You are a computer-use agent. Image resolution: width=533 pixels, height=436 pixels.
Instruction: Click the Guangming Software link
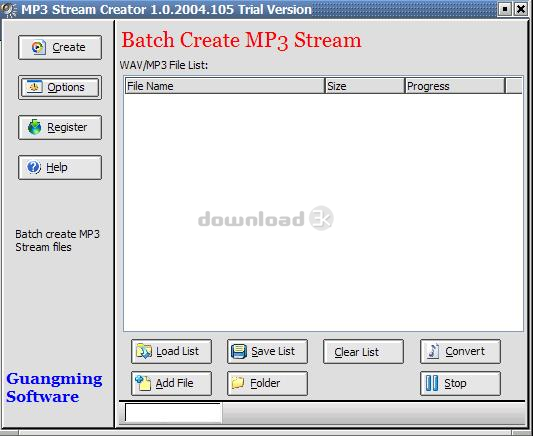(54, 388)
